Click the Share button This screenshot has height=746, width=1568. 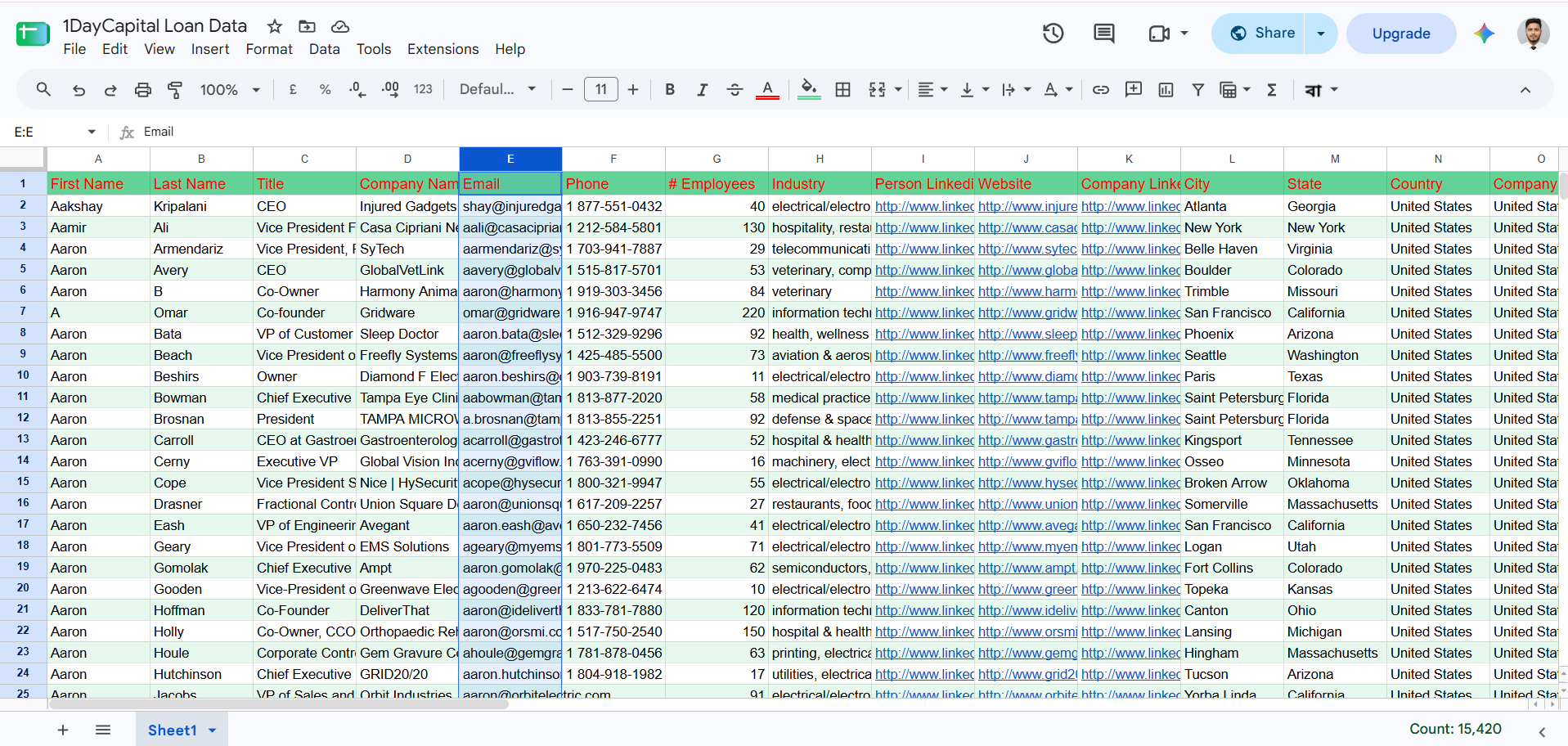click(1259, 34)
